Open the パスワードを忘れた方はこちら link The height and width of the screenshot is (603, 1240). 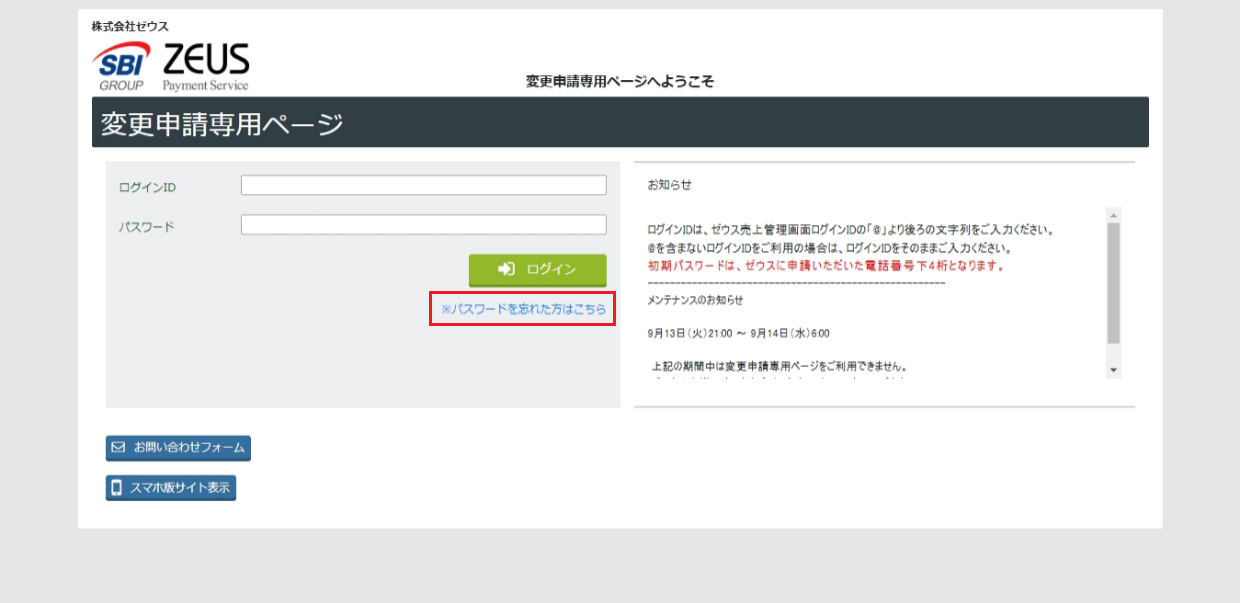(522, 309)
